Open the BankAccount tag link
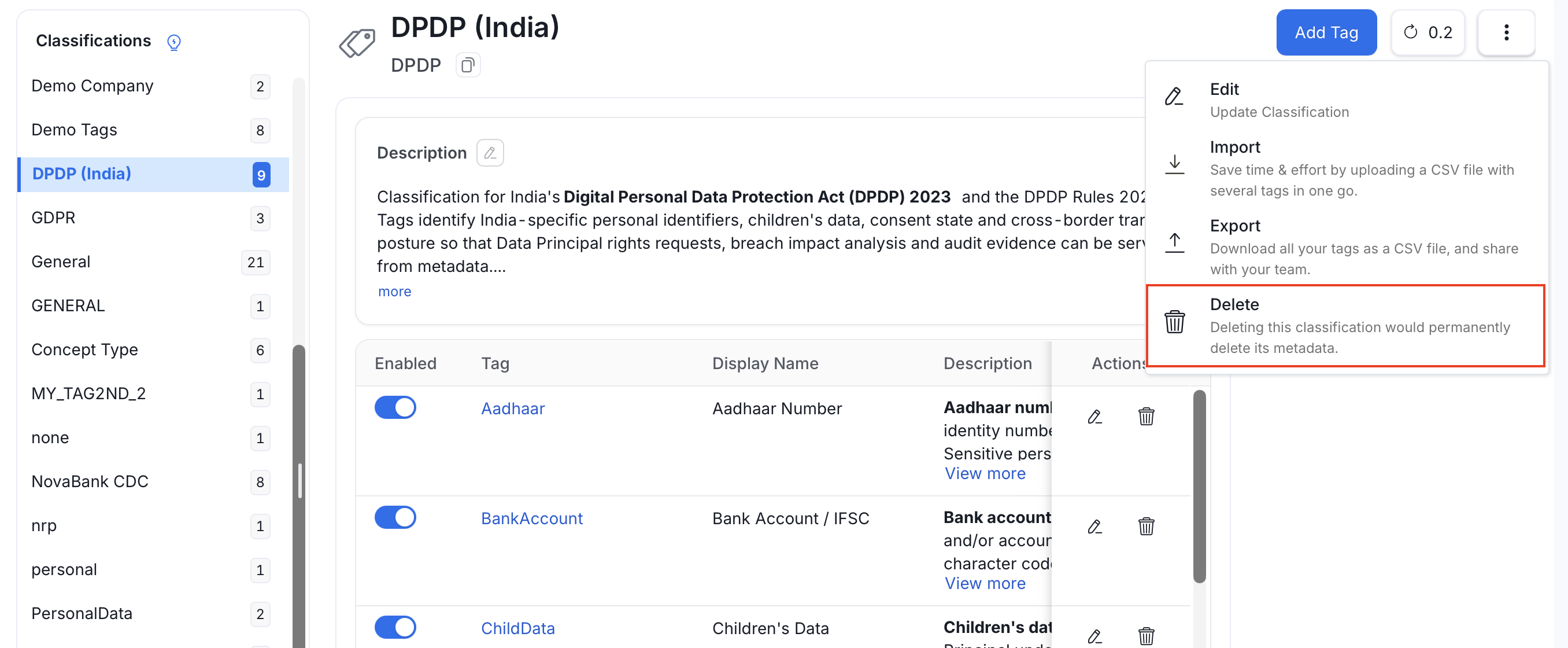1568x648 pixels. click(531, 518)
